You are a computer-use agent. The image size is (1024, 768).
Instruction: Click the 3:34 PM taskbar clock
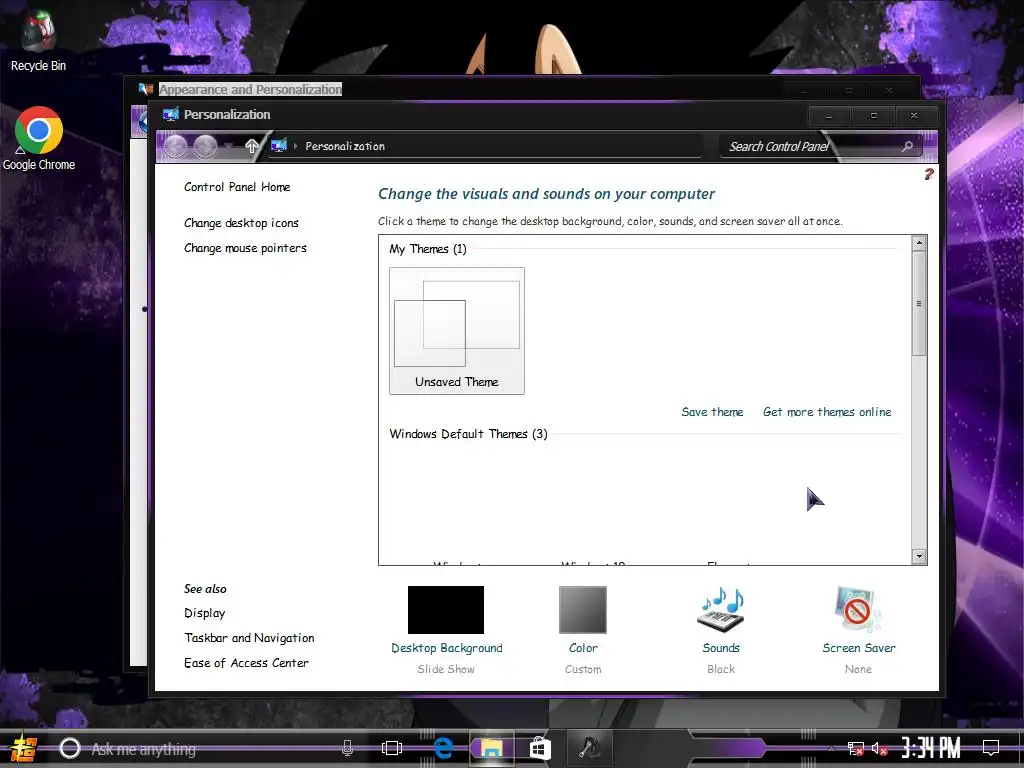point(931,748)
